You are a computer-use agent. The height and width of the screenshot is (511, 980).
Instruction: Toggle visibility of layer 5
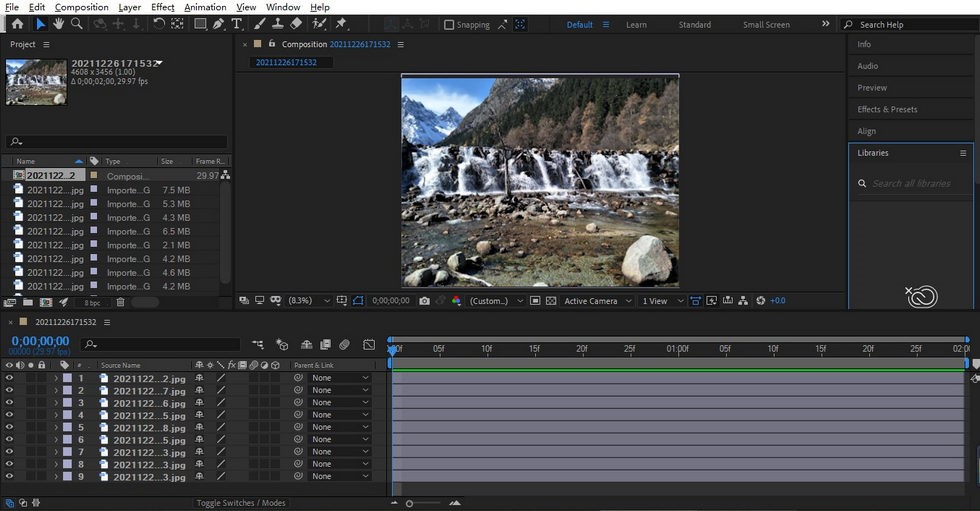[x=10, y=428]
